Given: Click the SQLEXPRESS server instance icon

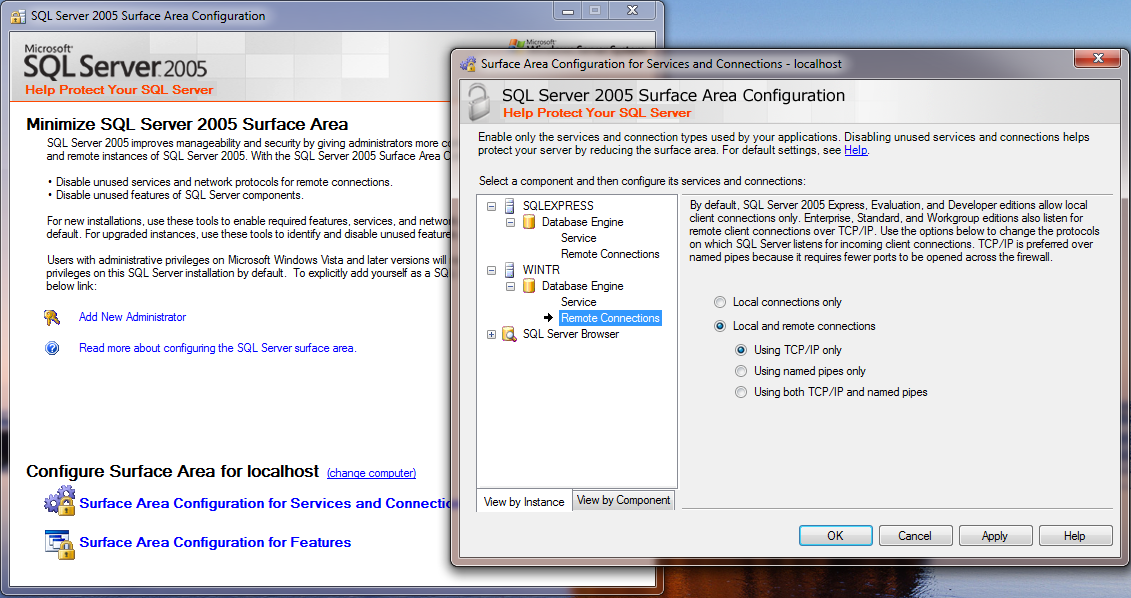Looking at the screenshot, I should [510, 206].
